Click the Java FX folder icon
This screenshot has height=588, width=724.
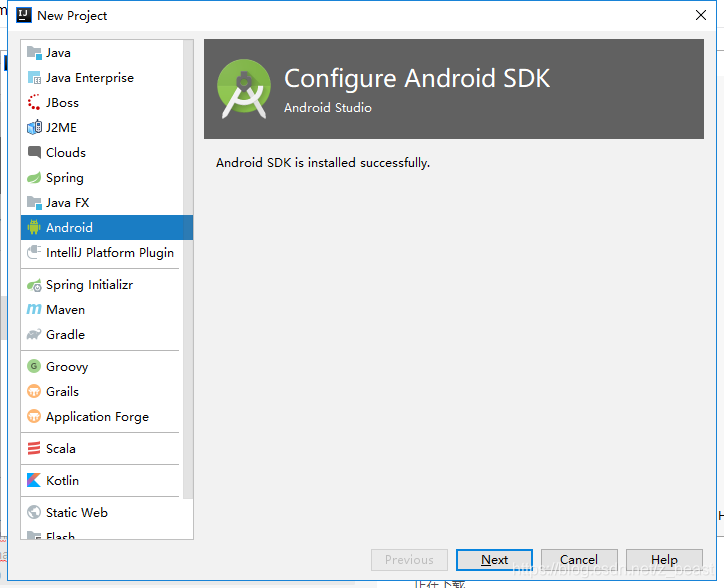(34, 203)
